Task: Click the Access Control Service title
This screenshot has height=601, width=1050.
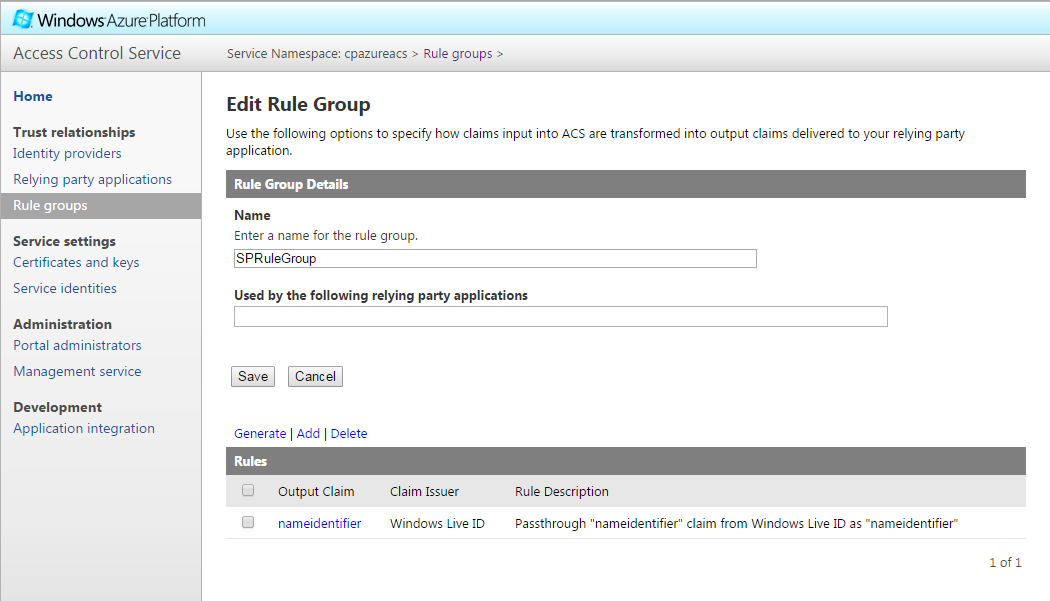Action: 97,53
